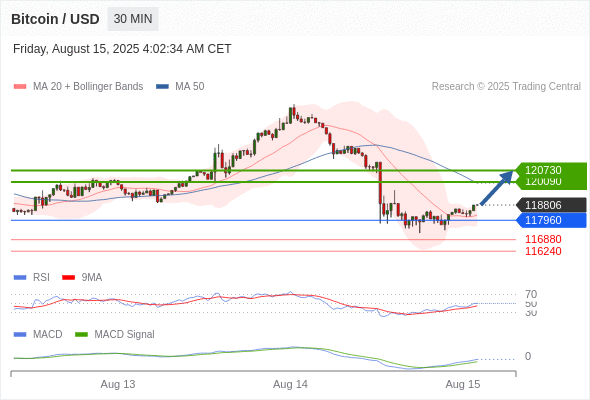This screenshot has height=400, width=590.
Task: Click the green 120730 resistance price tag
Action: point(551,170)
